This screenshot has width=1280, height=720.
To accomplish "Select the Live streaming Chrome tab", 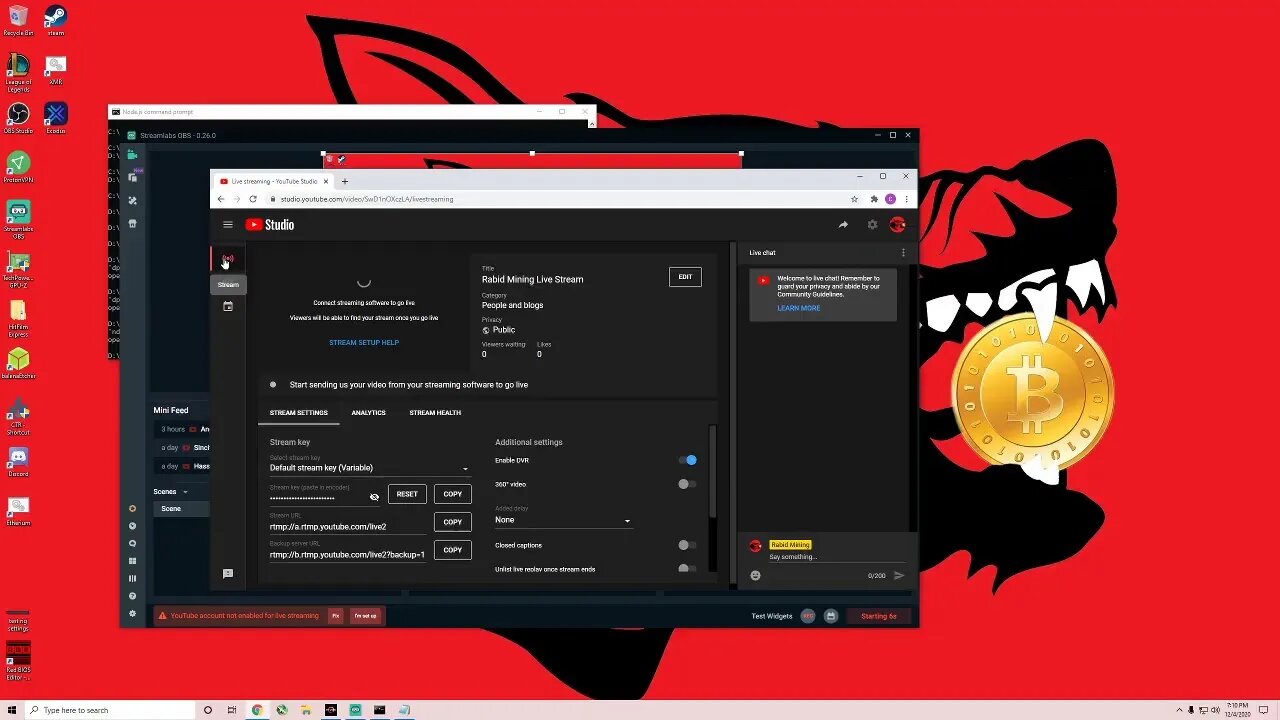I will pos(274,181).
